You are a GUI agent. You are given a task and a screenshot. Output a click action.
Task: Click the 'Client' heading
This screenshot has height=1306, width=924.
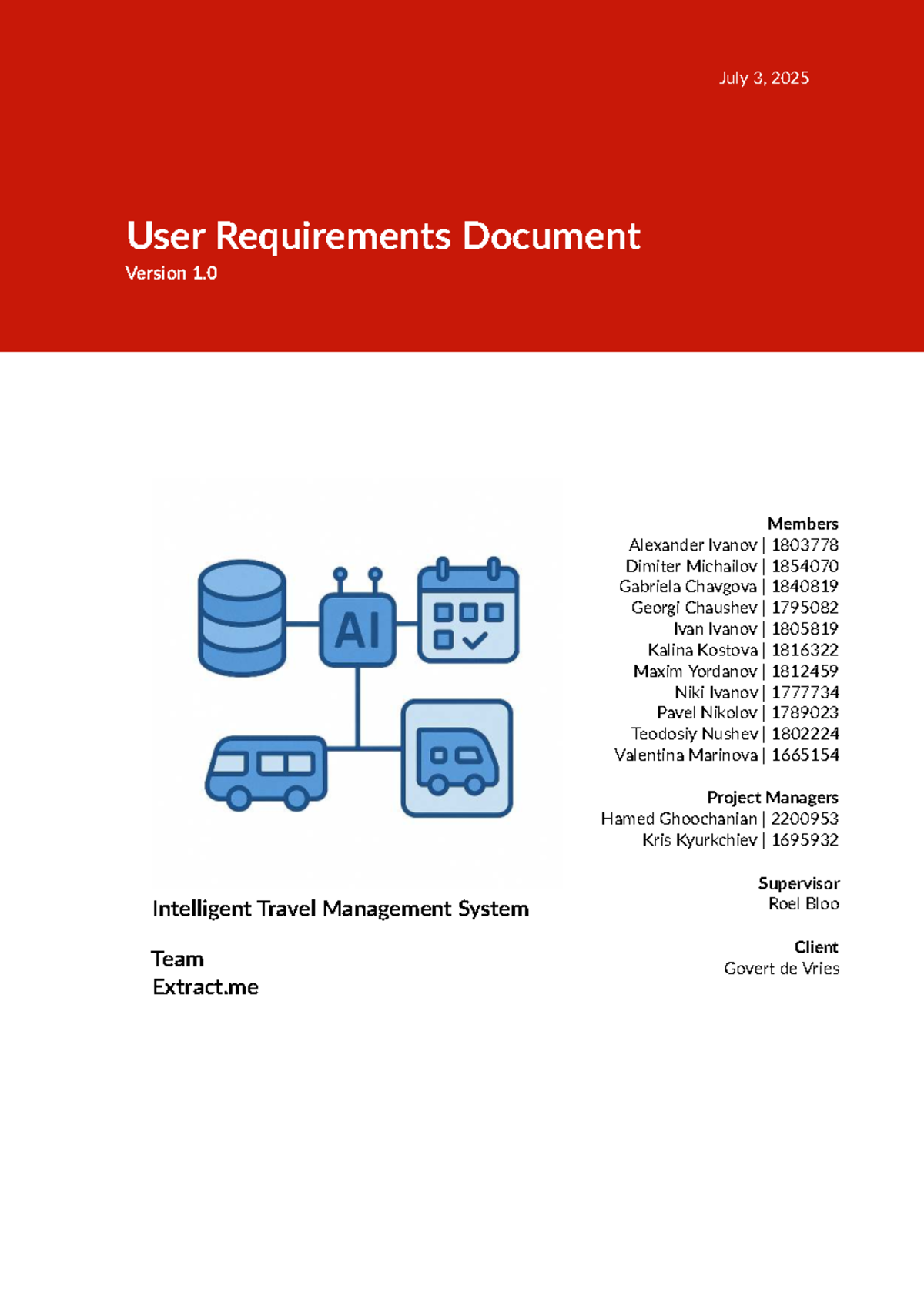click(x=816, y=947)
